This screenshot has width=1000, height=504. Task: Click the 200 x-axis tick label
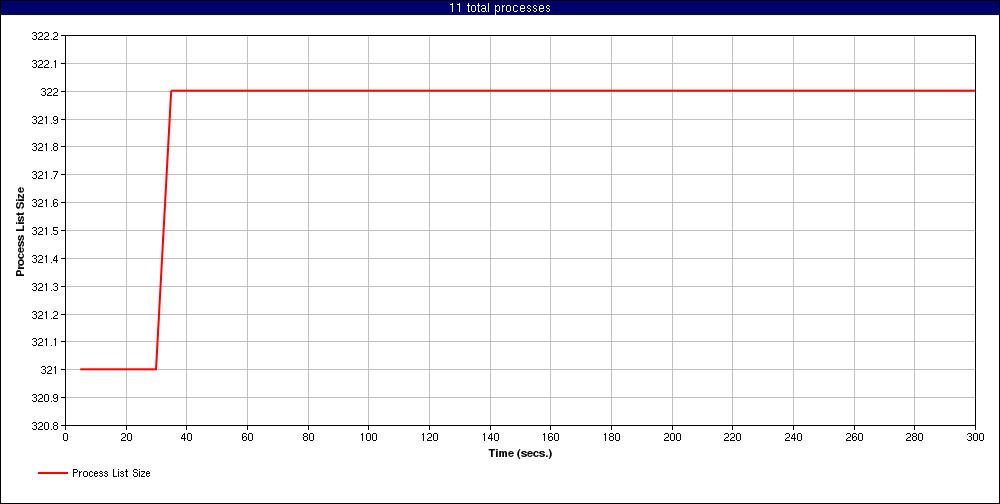(x=672, y=437)
